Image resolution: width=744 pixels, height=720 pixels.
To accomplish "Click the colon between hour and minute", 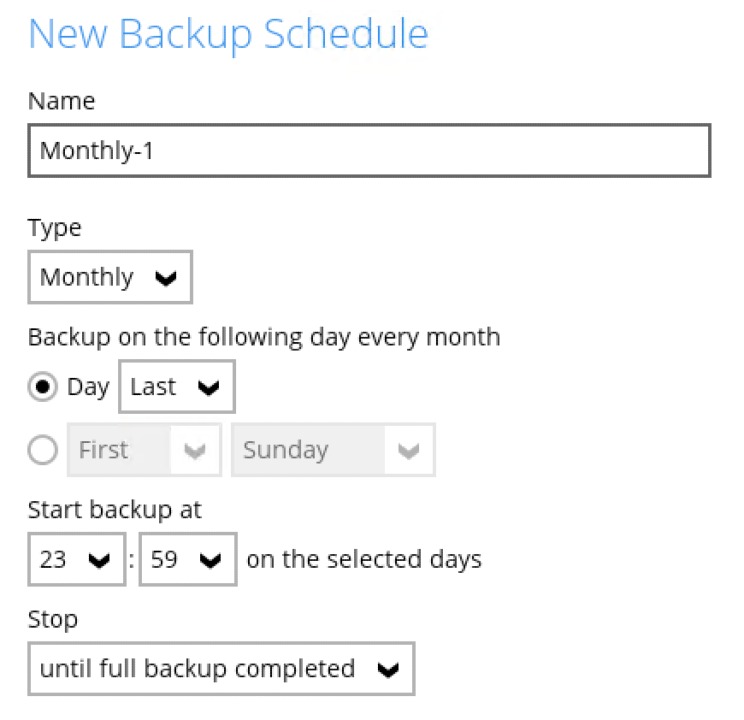I will coord(133,560).
